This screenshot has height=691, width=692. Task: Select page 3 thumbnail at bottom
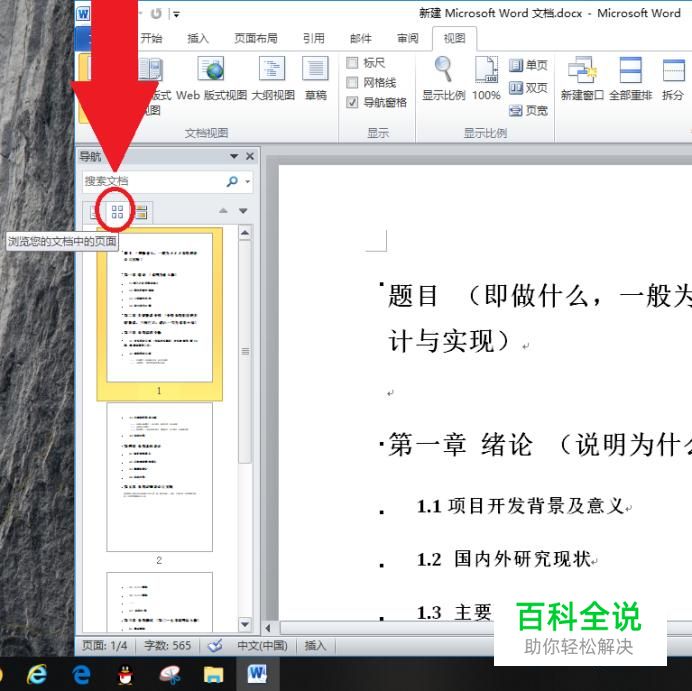[159, 602]
